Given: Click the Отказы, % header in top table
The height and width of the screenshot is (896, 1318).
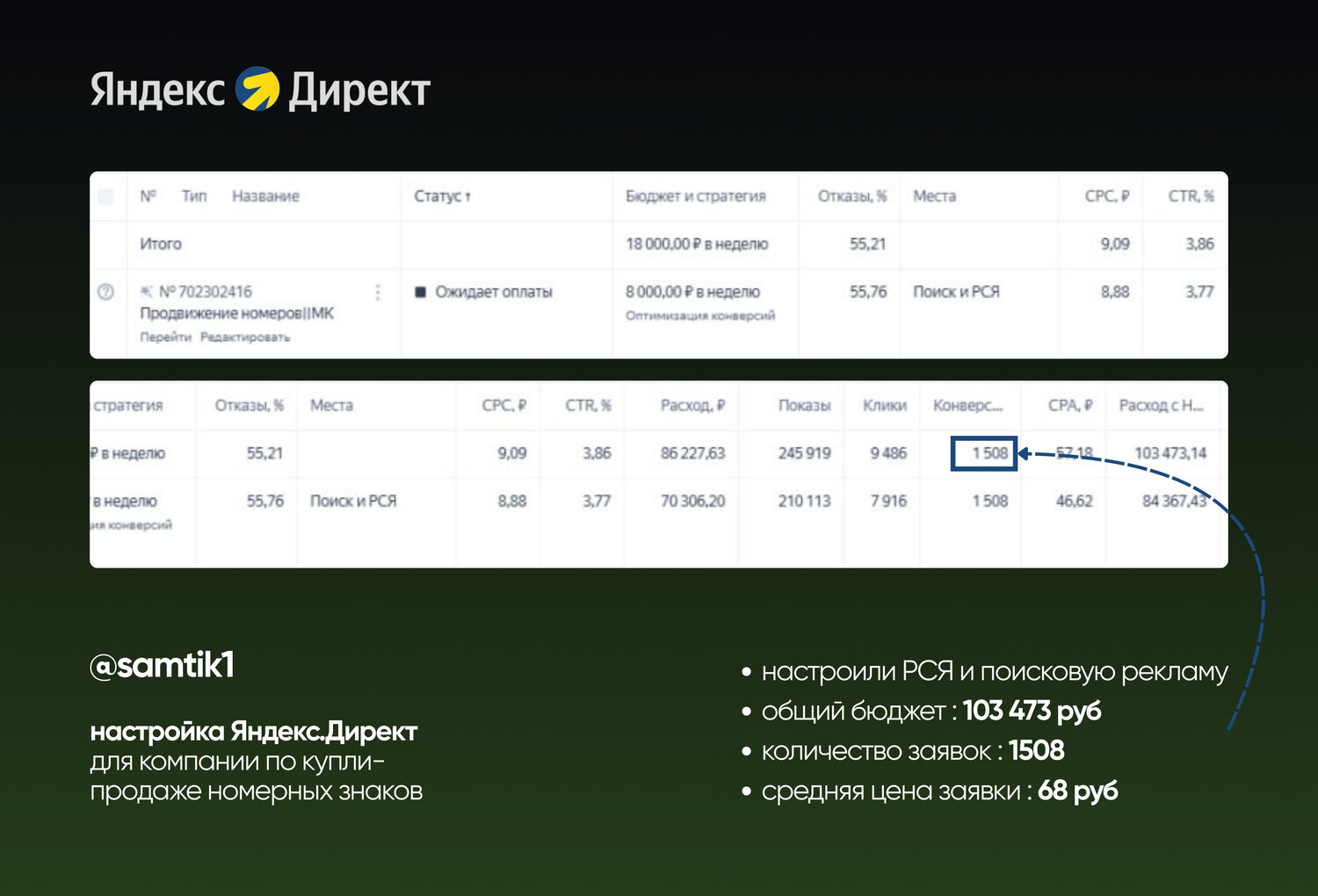Looking at the screenshot, I should click(x=851, y=196).
